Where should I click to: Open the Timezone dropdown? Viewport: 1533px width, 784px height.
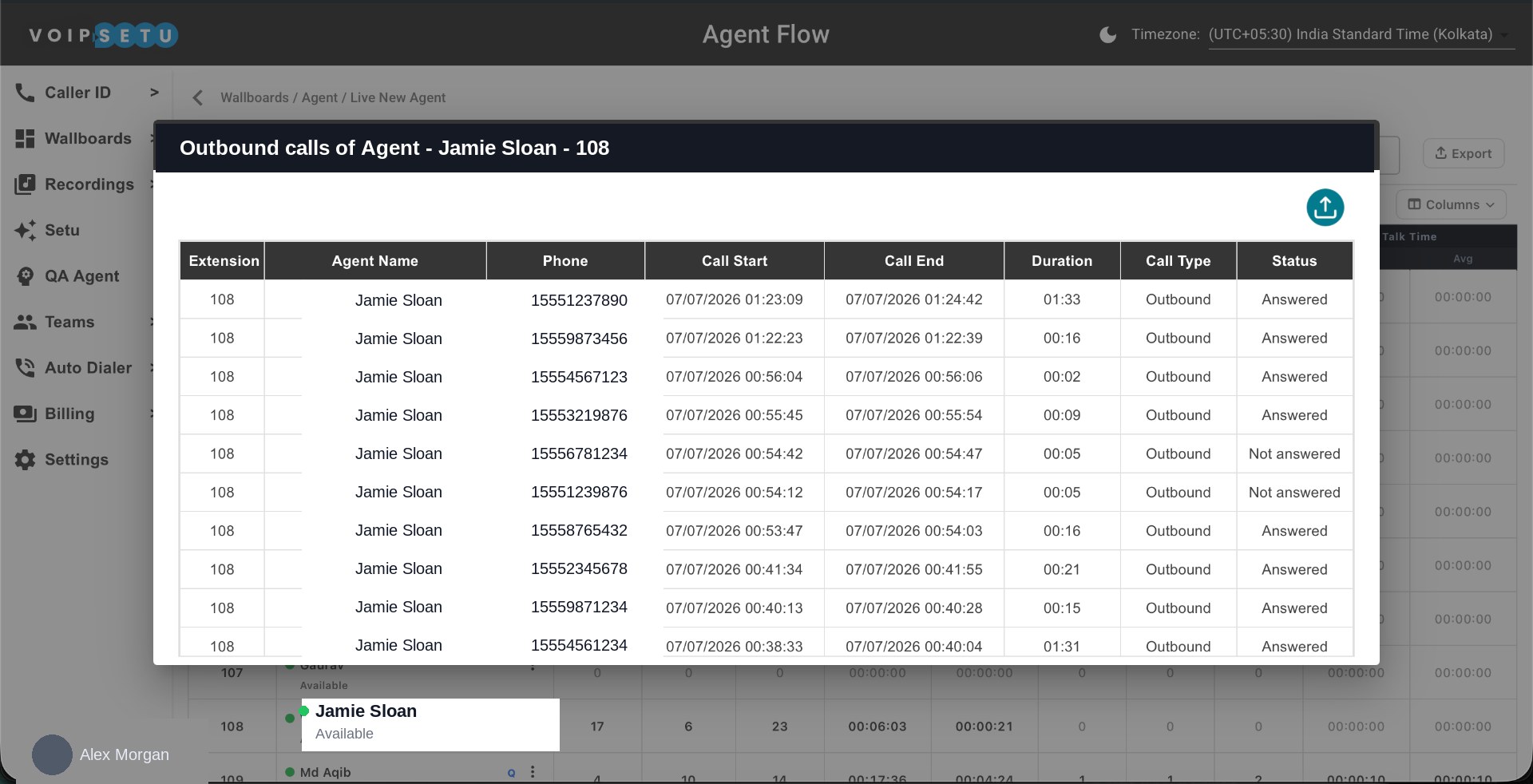(x=1361, y=34)
